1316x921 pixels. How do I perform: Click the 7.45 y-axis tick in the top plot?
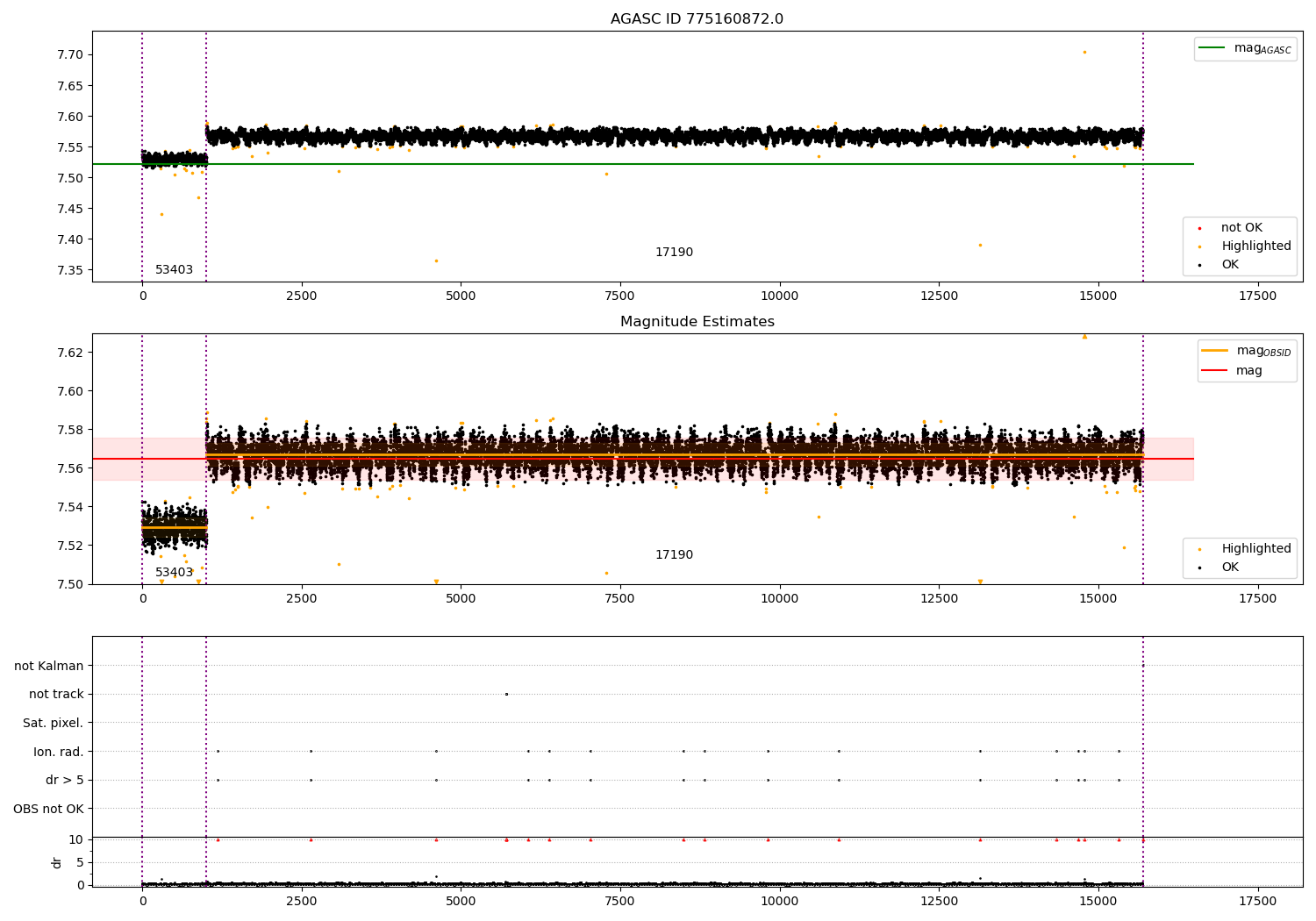click(70, 209)
